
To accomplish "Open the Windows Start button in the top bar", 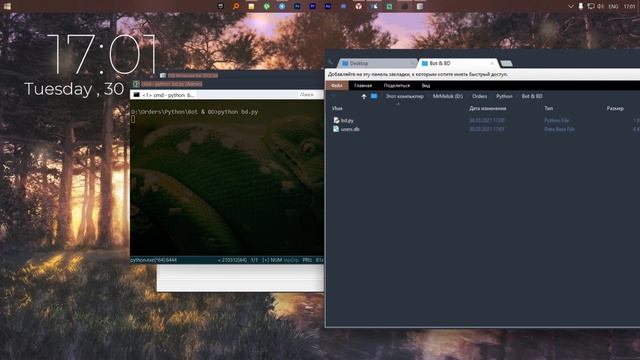I will (x=7, y=6).
